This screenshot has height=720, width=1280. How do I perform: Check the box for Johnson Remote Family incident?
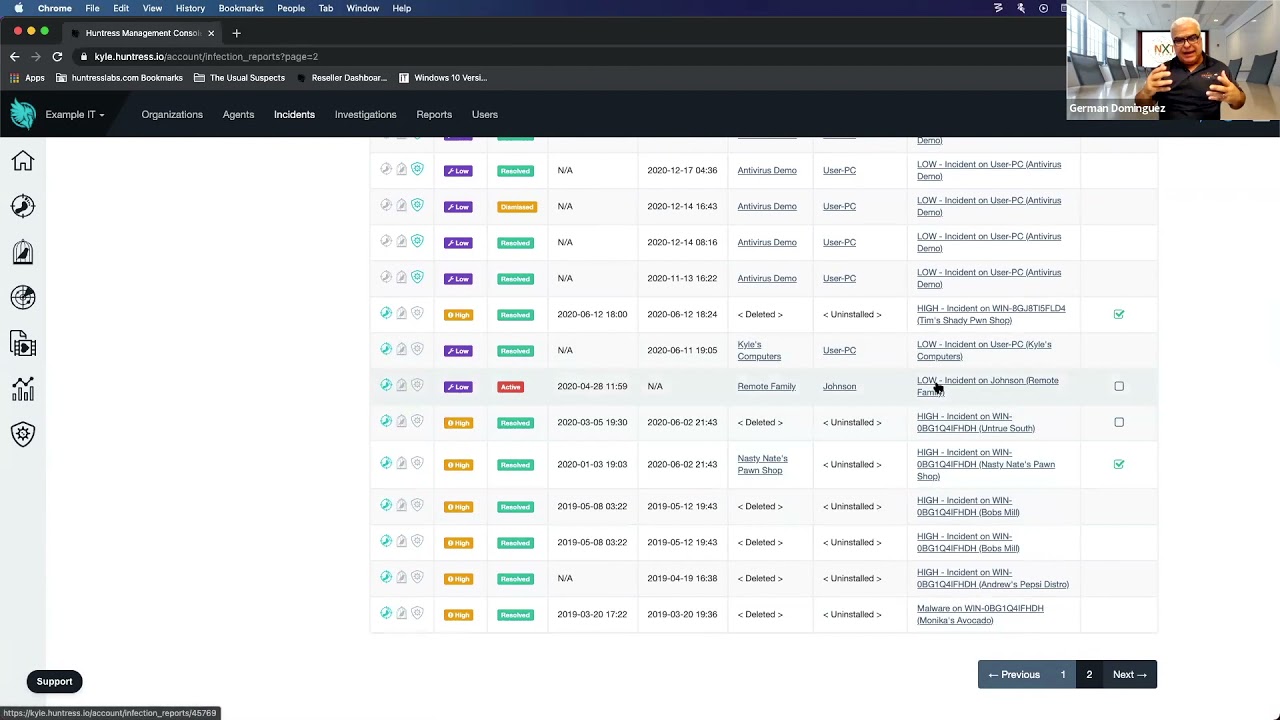pyautogui.click(x=1119, y=386)
